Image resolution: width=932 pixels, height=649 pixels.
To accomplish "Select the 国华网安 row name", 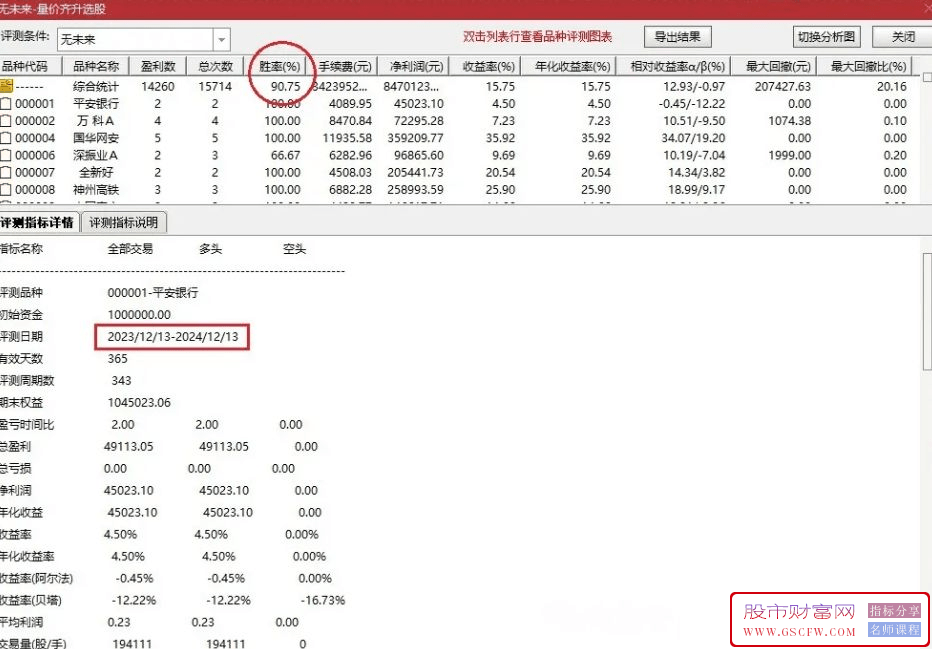I will [x=96, y=138].
